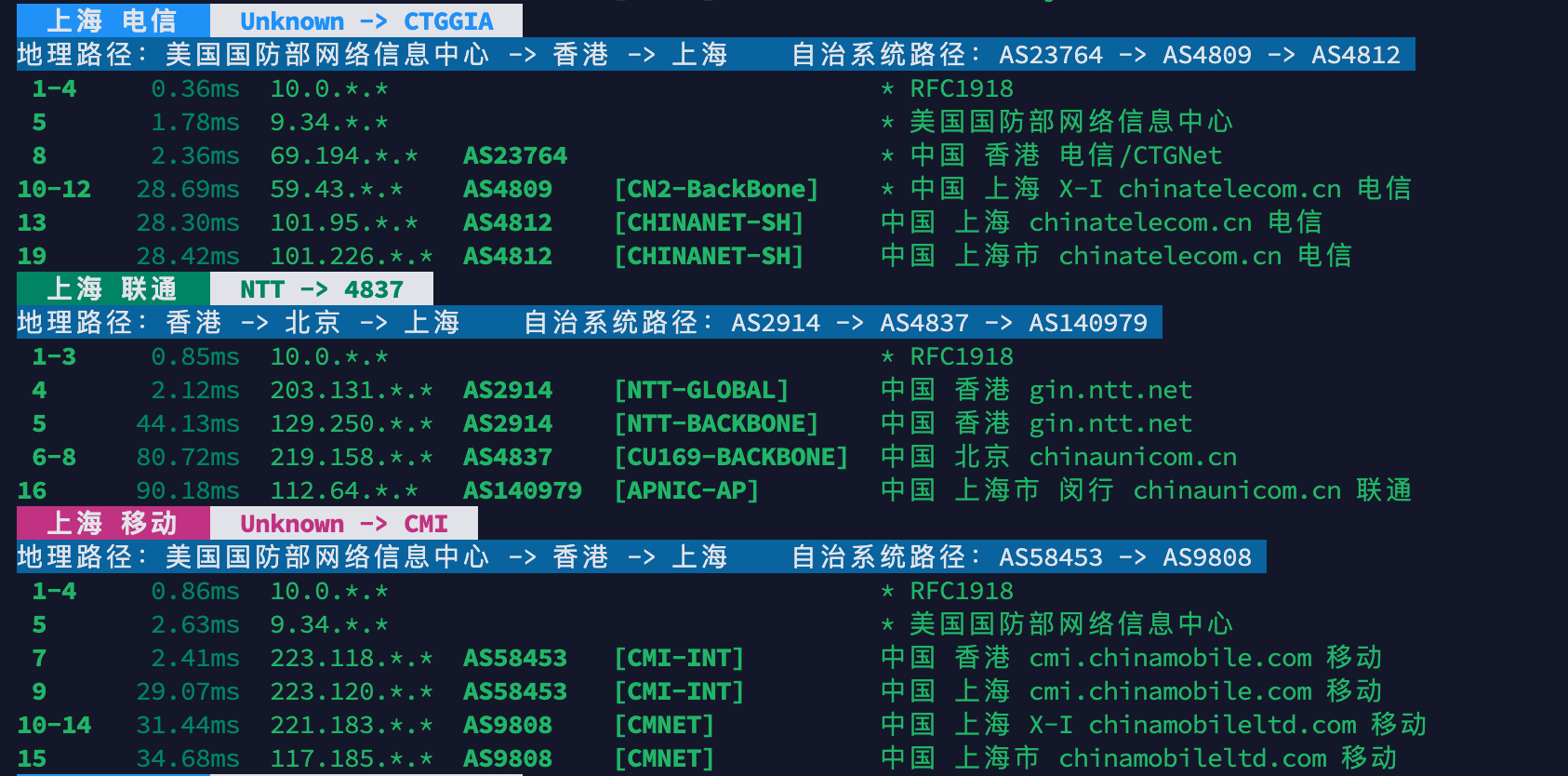Click '中国 北京 chinaunicom.cn' location text
The image size is (1568, 776).
coord(1058,456)
